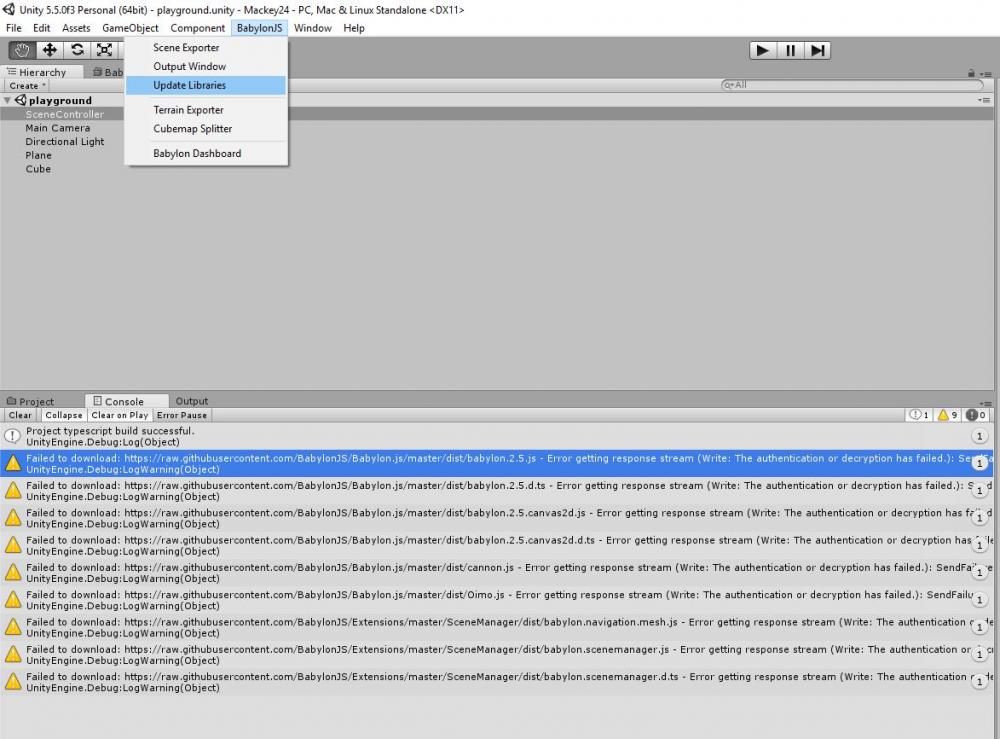Click the magnifier icon in the Hierarchy search
Viewport: 1000px width, 739px height.
coord(728,85)
